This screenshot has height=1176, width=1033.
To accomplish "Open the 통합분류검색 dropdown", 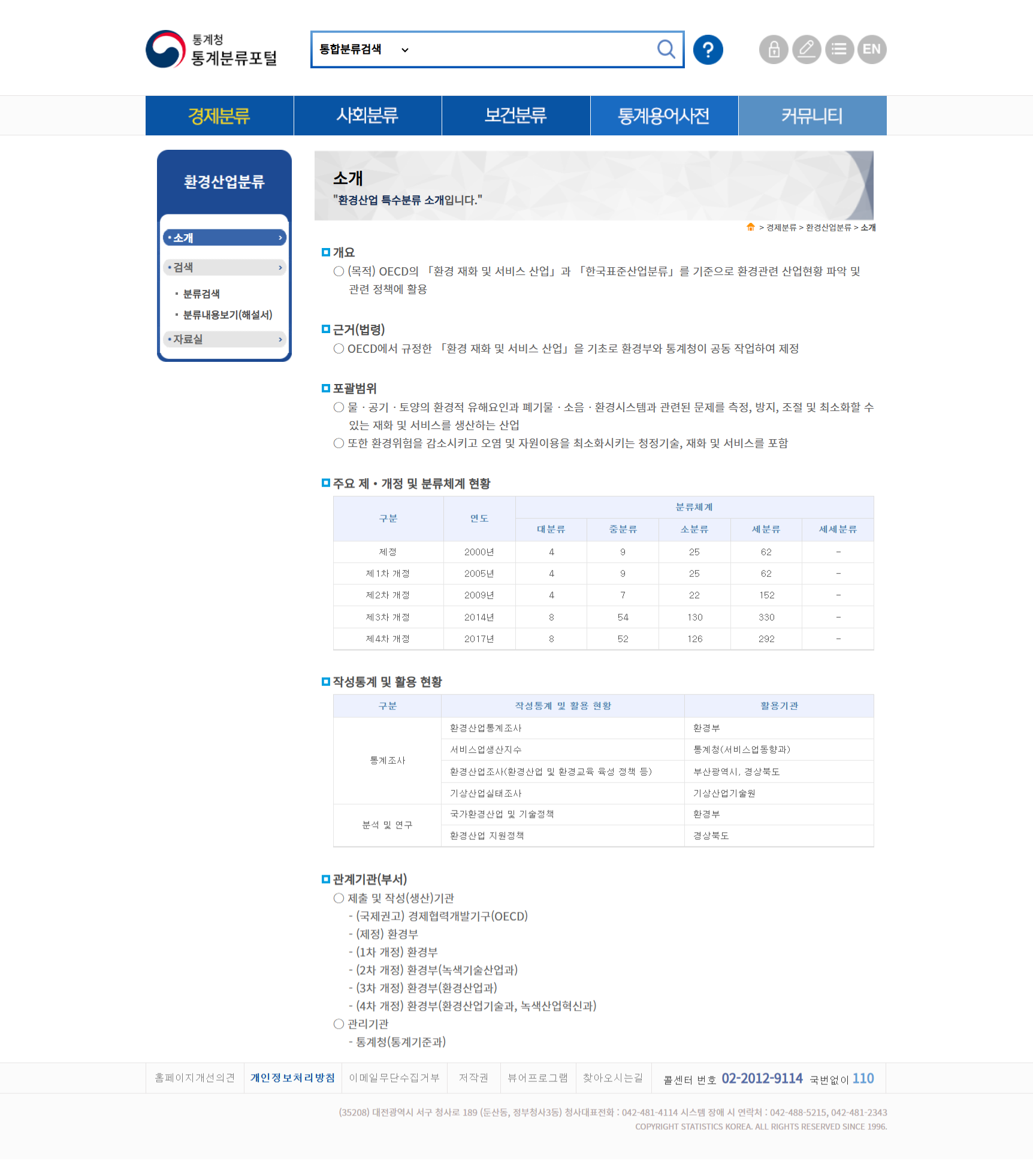I will (x=364, y=50).
